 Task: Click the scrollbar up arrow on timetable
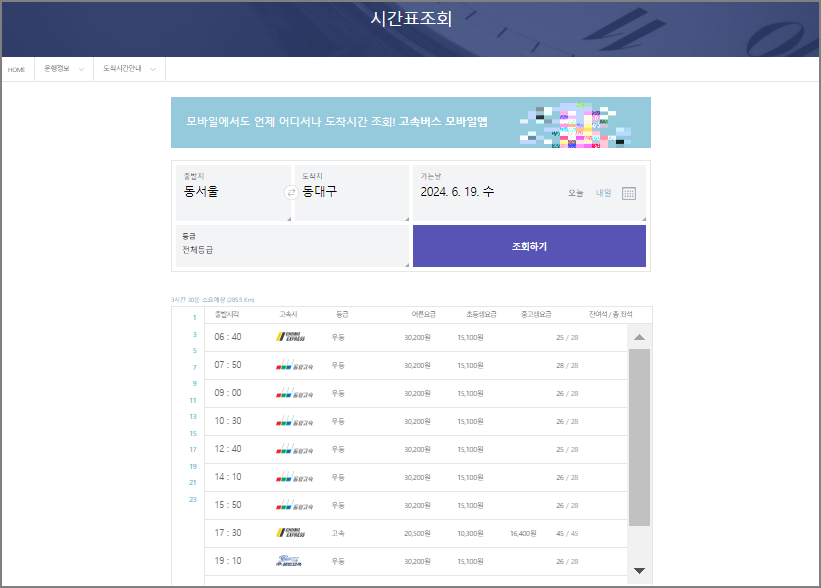tap(638, 338)
